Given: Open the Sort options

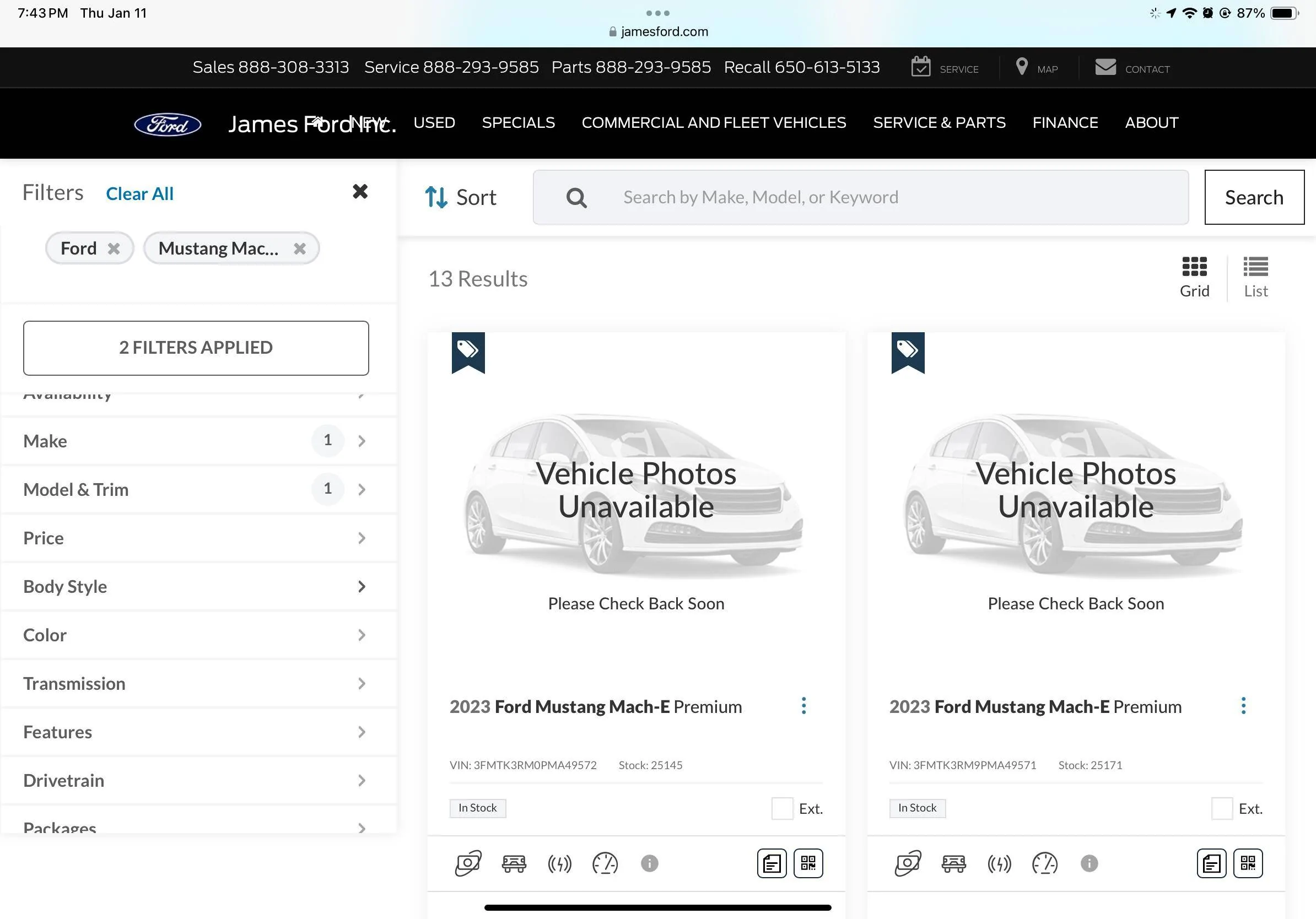Looking at the screenshot, I should pos(460,197).
